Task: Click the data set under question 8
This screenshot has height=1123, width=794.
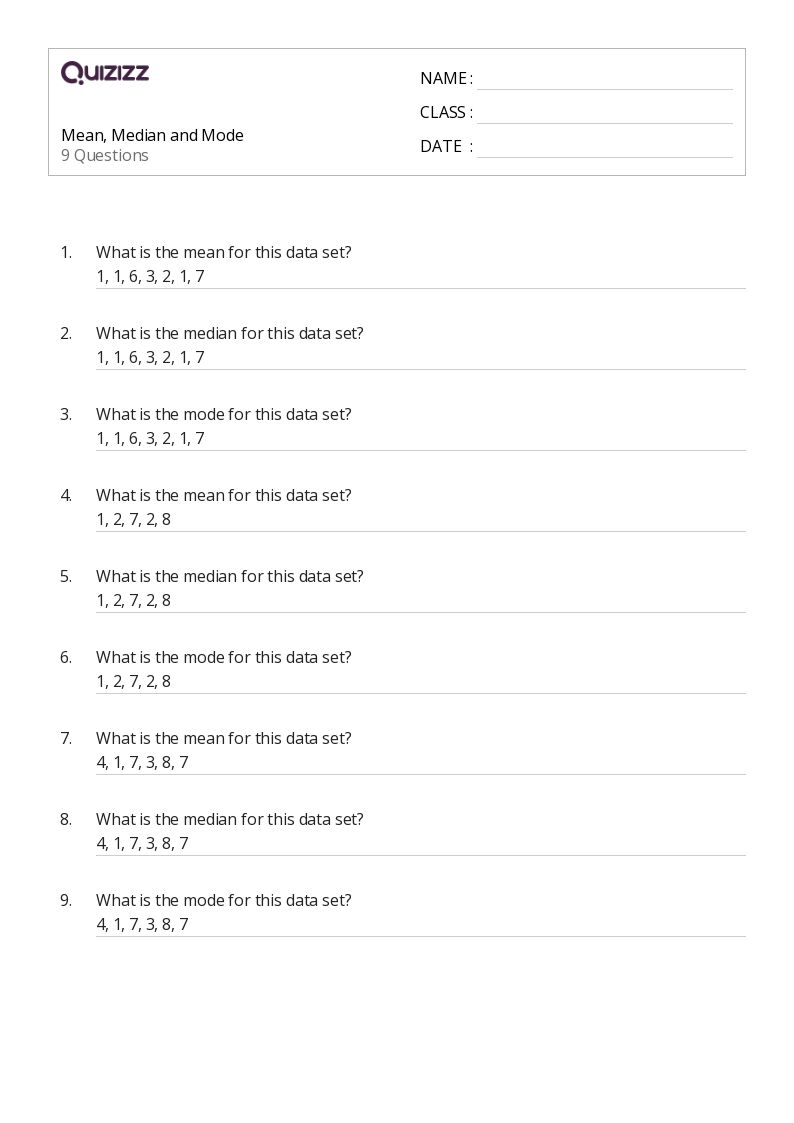Action: [x=142, y=843]
